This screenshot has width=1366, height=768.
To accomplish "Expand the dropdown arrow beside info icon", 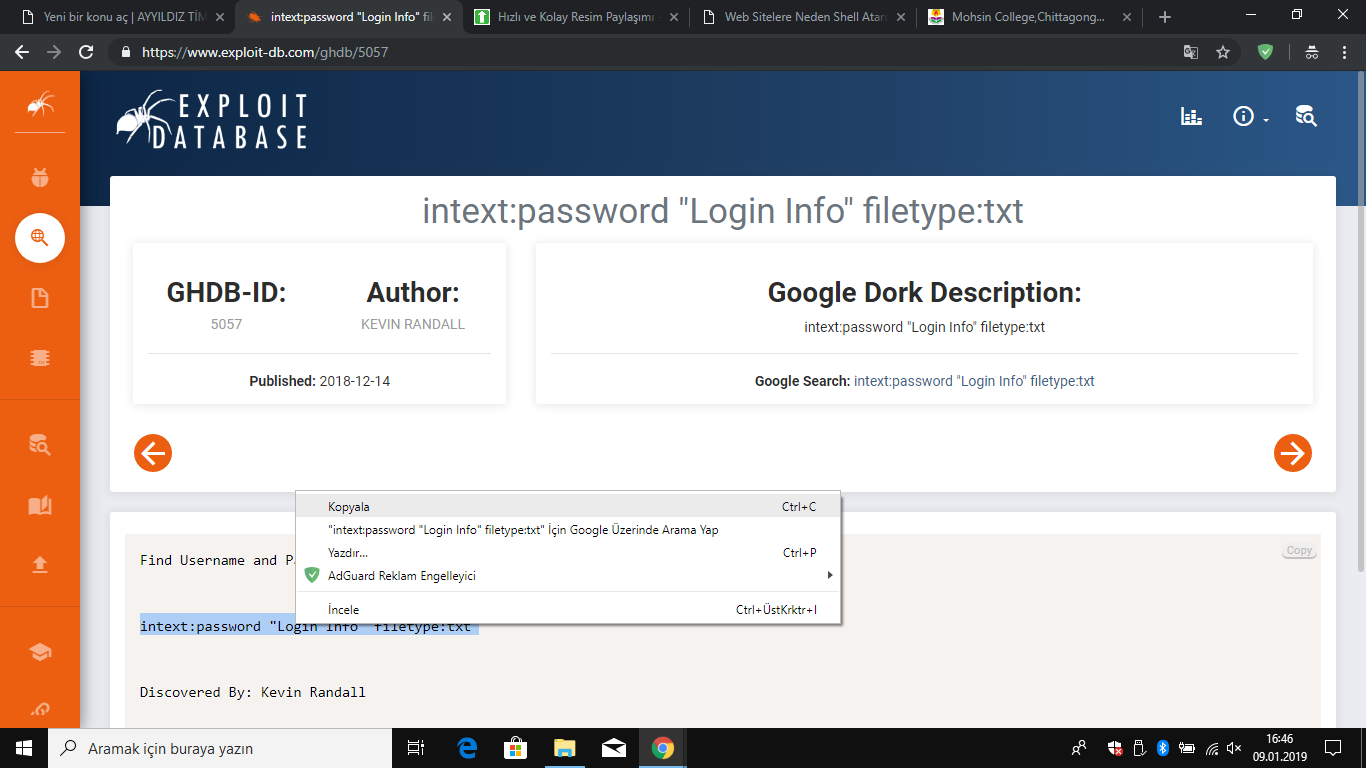I will click(x=1266, y=120).
